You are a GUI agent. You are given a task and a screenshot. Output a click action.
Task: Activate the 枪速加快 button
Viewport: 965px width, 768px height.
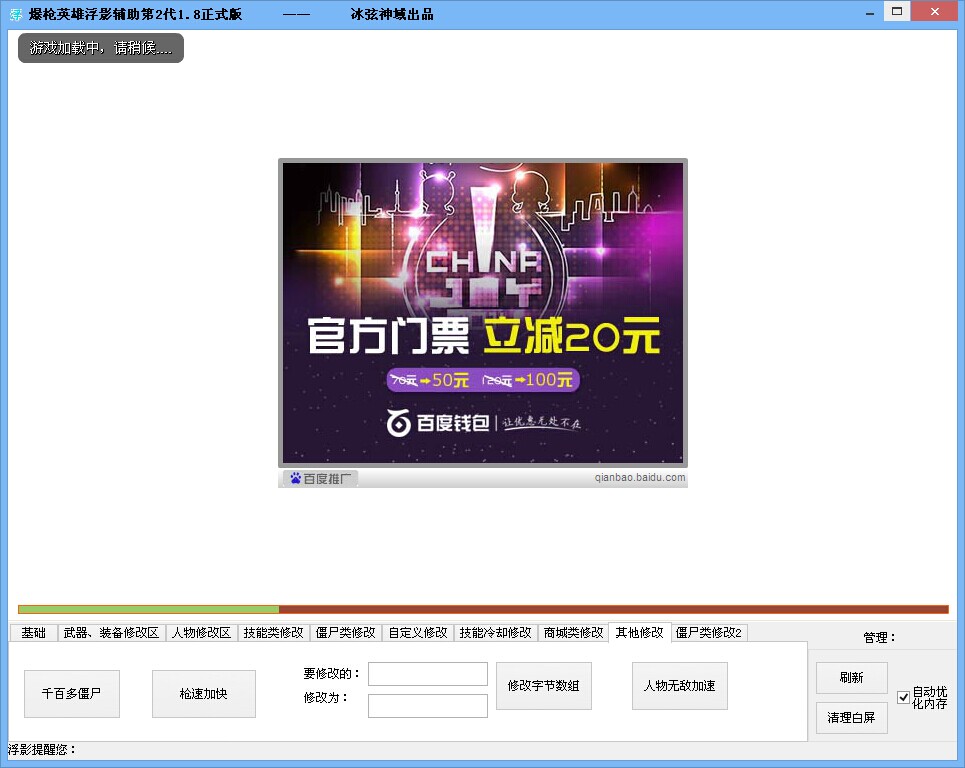[204, 694]
